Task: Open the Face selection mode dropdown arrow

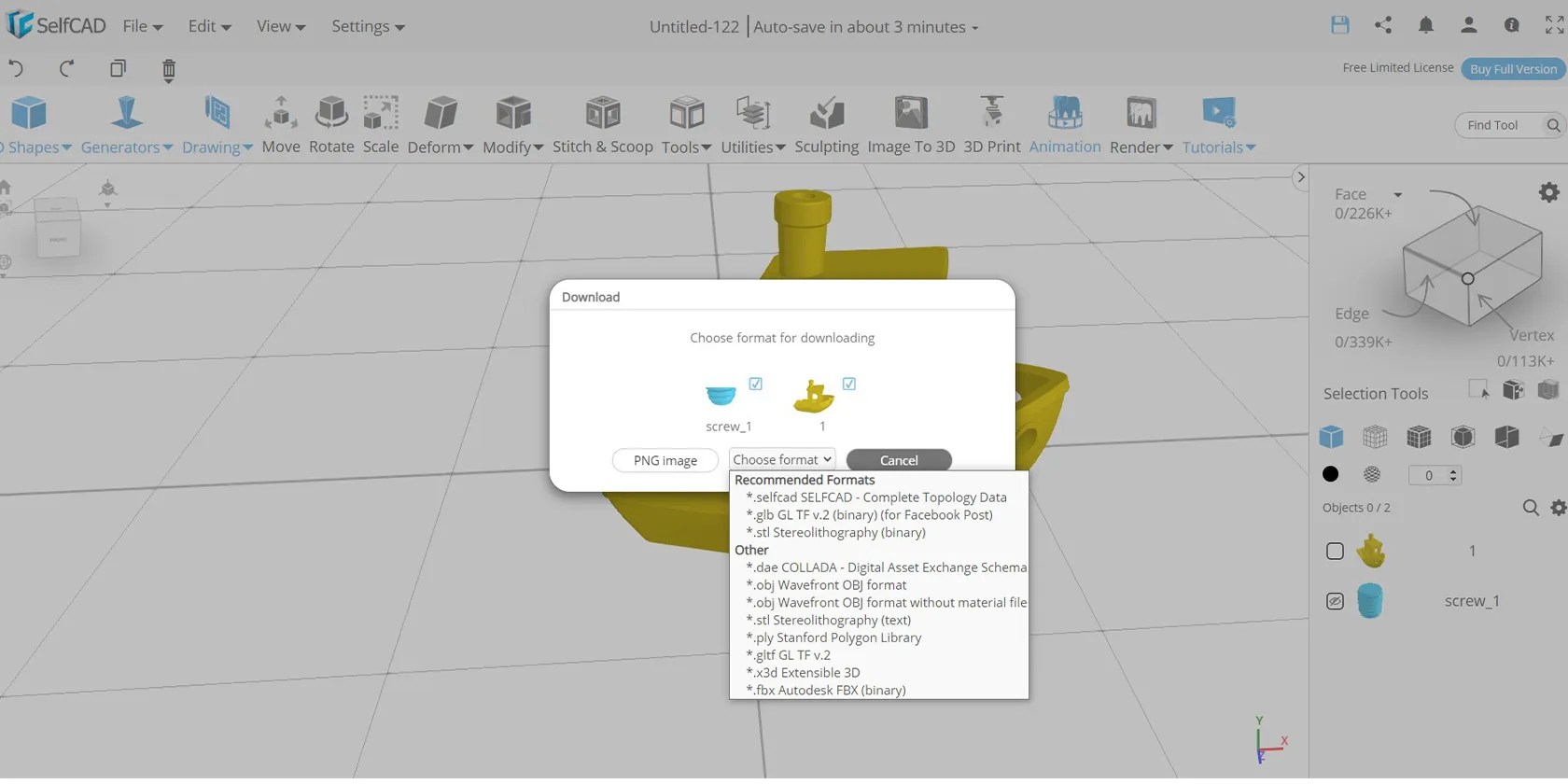Action: (1398, 194)
